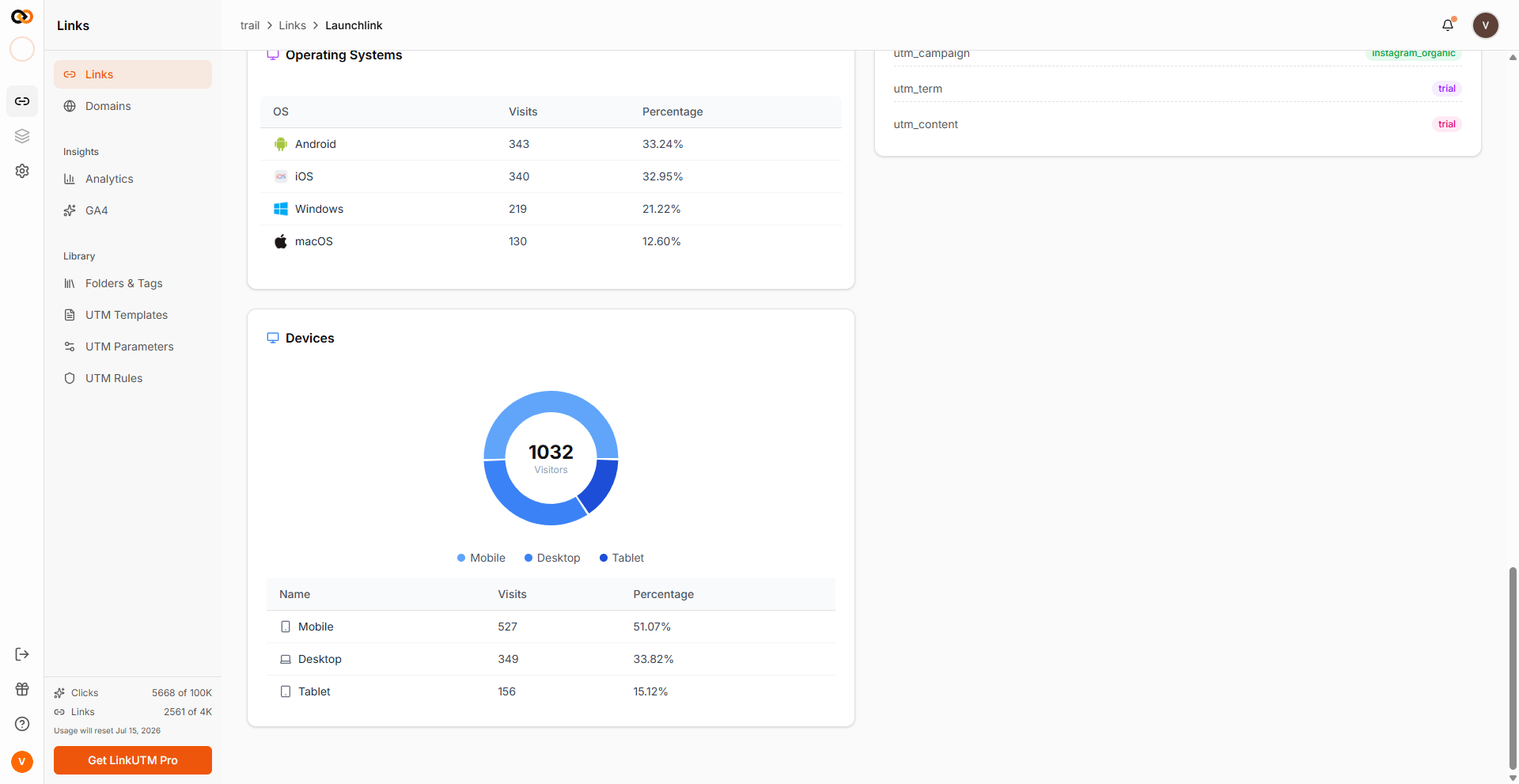Open UTM Parameters in Library
The image size is (1519, 784).
(133, 347)
